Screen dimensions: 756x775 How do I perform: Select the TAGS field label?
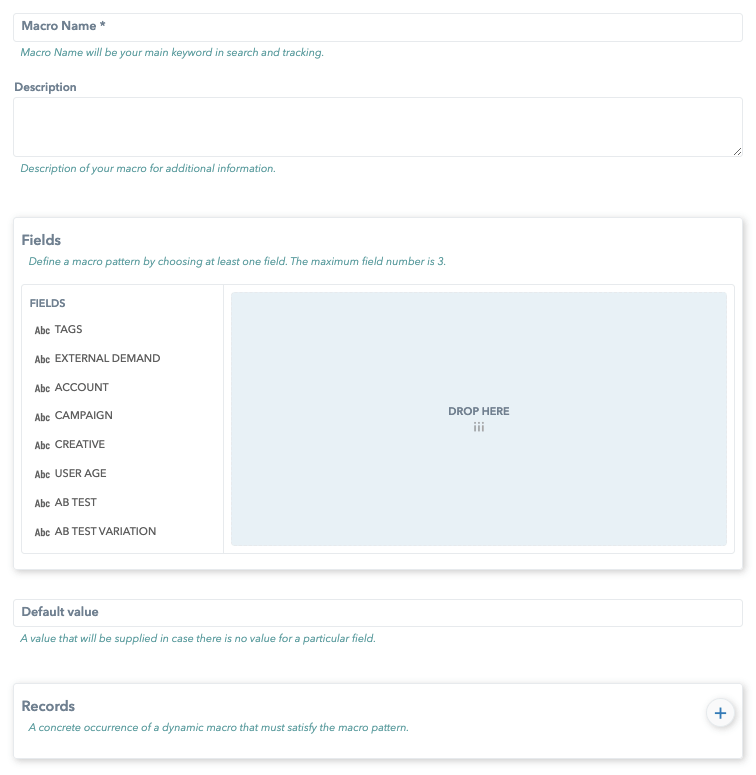69,329
